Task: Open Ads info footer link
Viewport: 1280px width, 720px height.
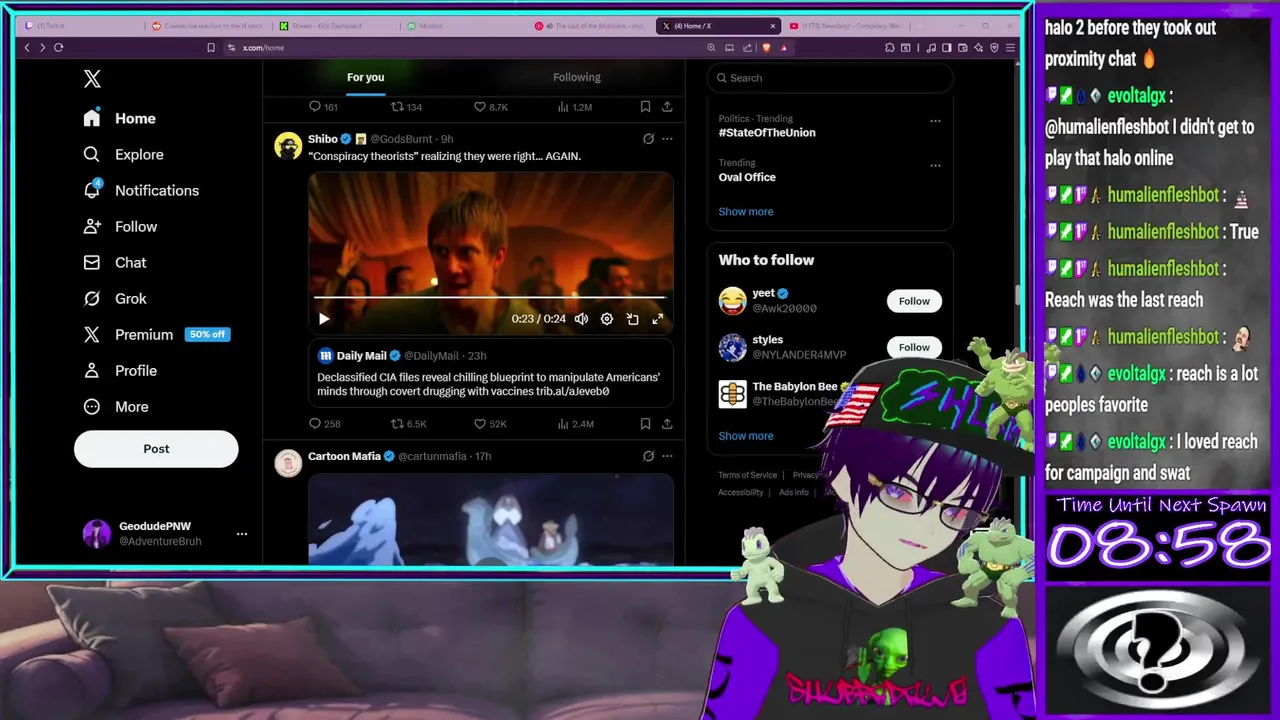Action: coord(794,492)
